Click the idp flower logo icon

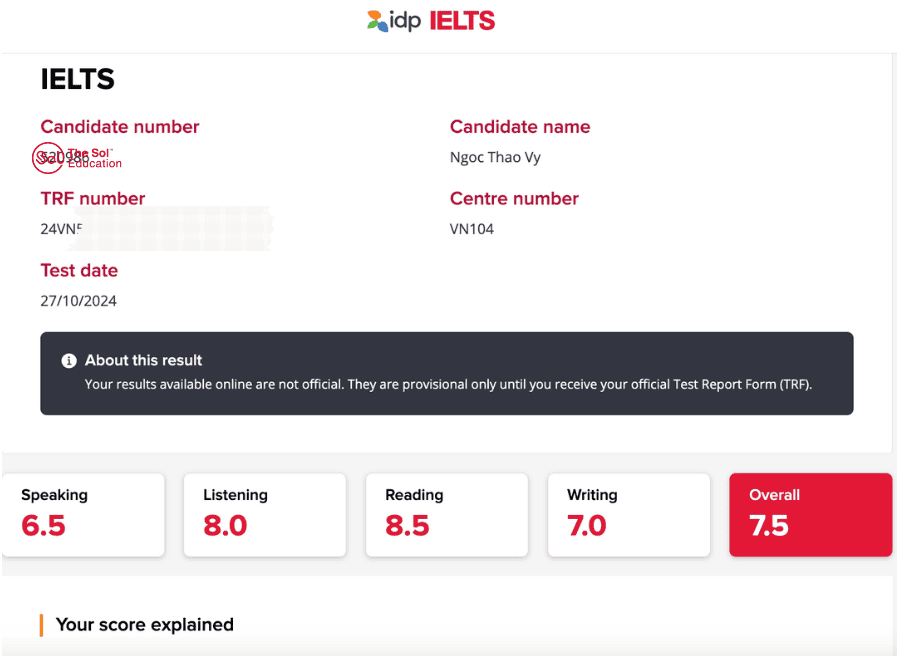(x=377, y=20)
